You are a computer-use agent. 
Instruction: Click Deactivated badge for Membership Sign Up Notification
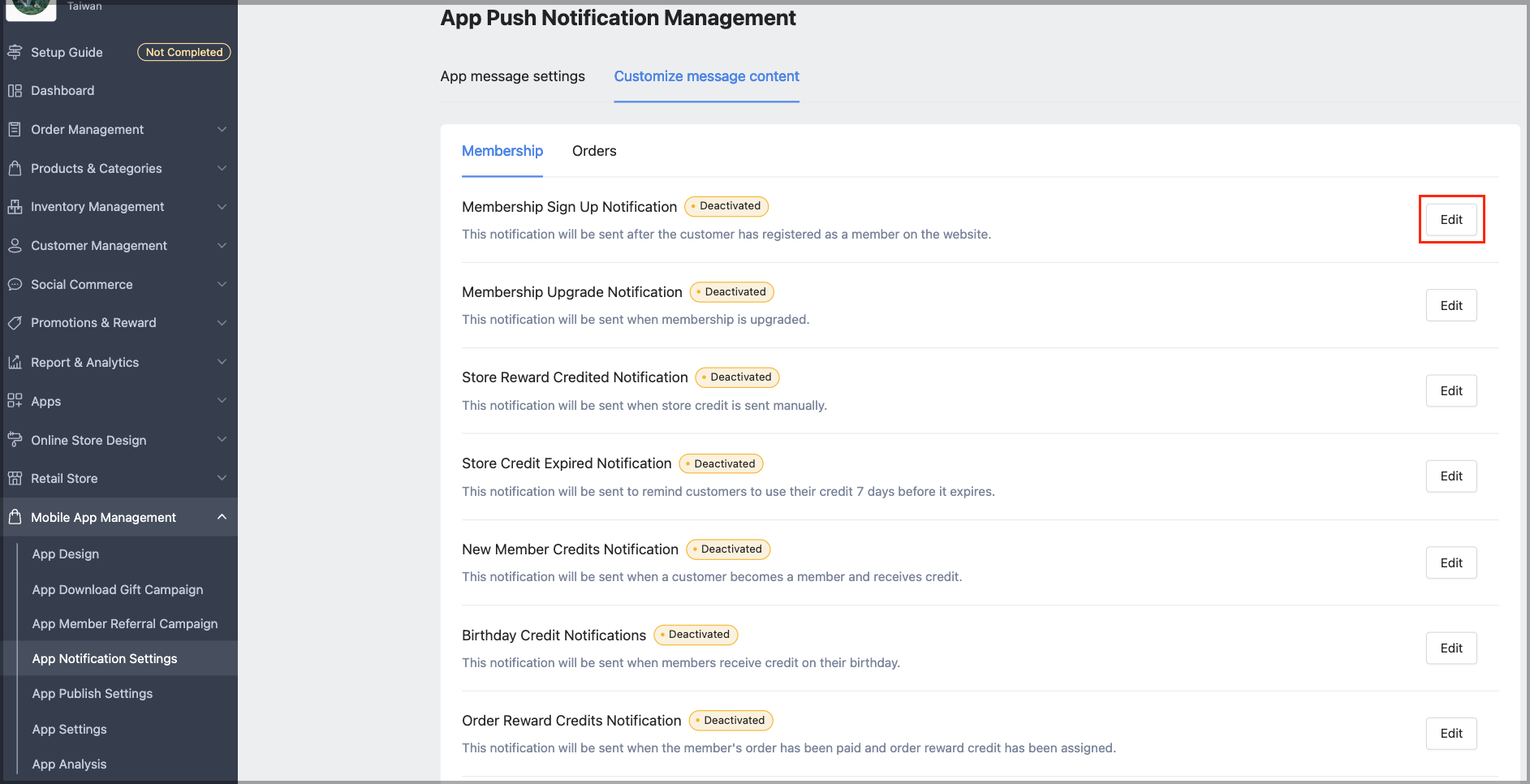click(726, 206)
